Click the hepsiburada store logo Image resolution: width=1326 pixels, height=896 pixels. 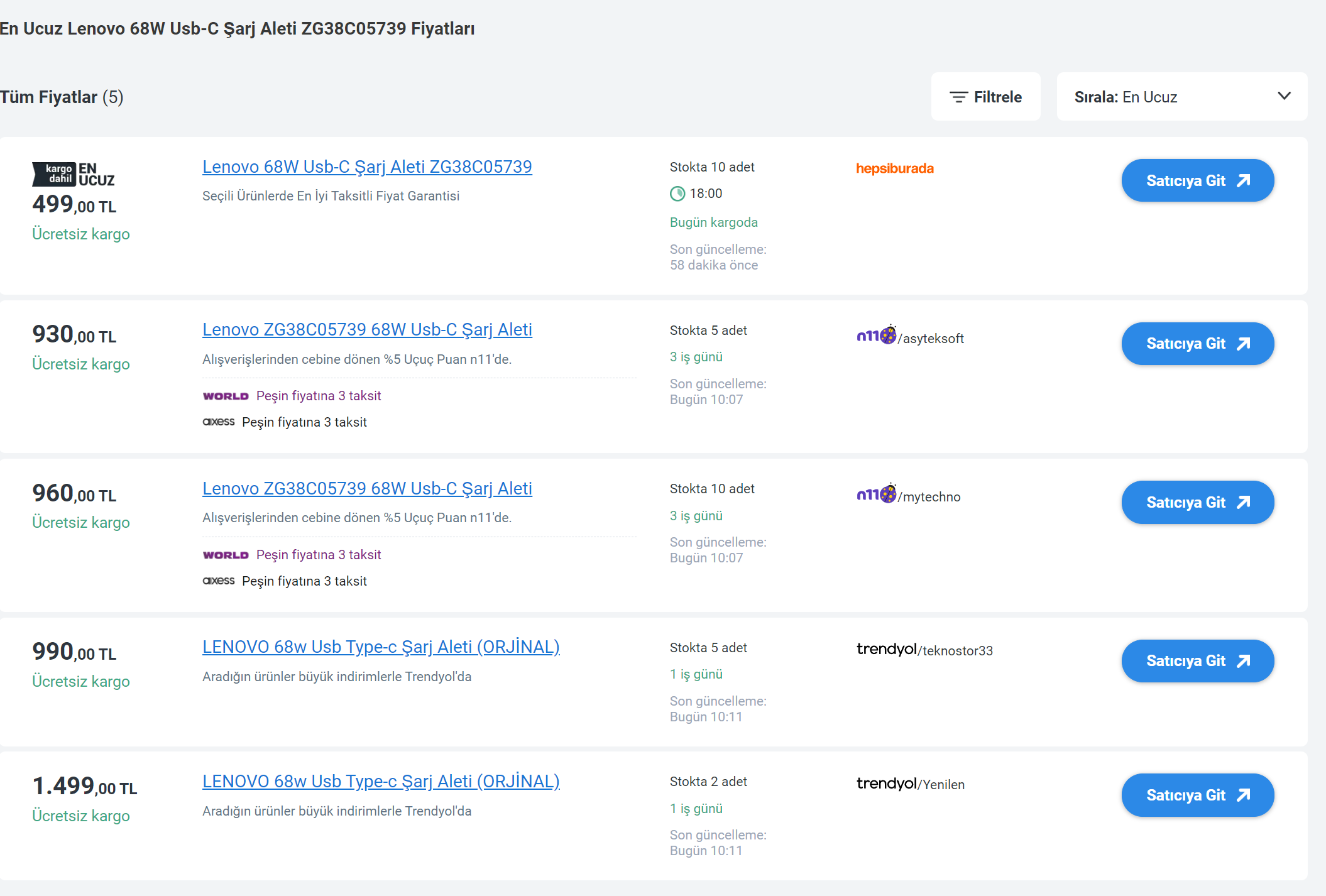point(895,168)
